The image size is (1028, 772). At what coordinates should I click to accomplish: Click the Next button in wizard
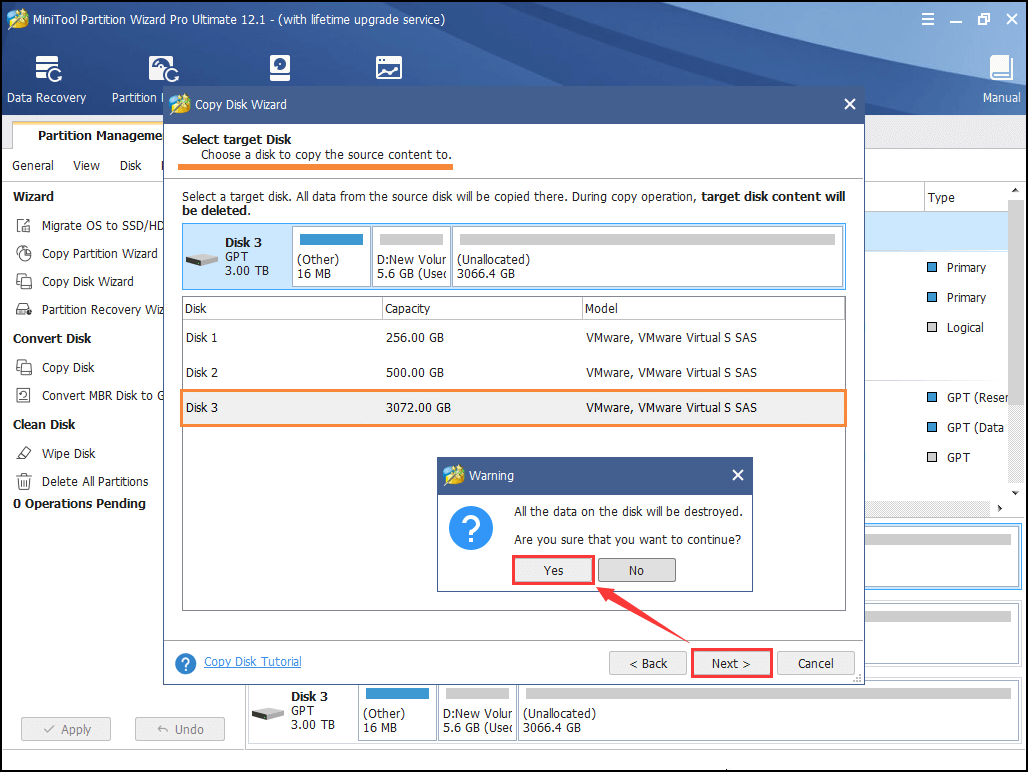[x=731, y=663]
